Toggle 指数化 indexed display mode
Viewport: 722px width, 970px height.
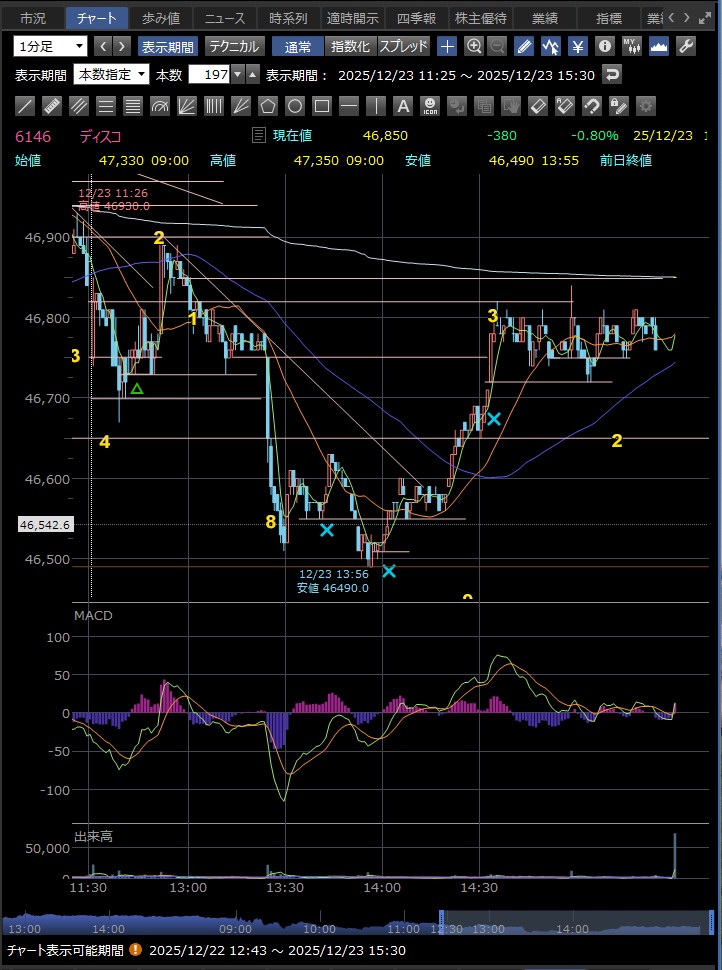click(x=350, y=46)
